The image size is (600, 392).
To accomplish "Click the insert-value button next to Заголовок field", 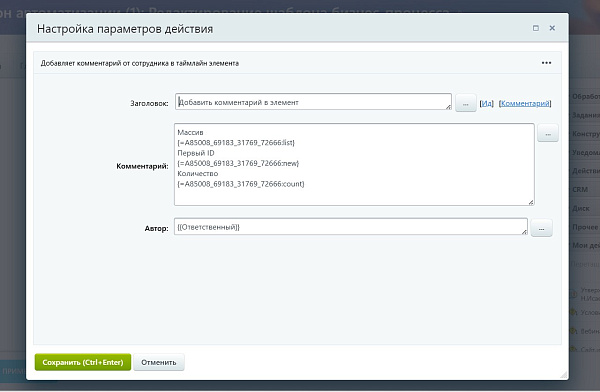I will (x=465, y=103).
